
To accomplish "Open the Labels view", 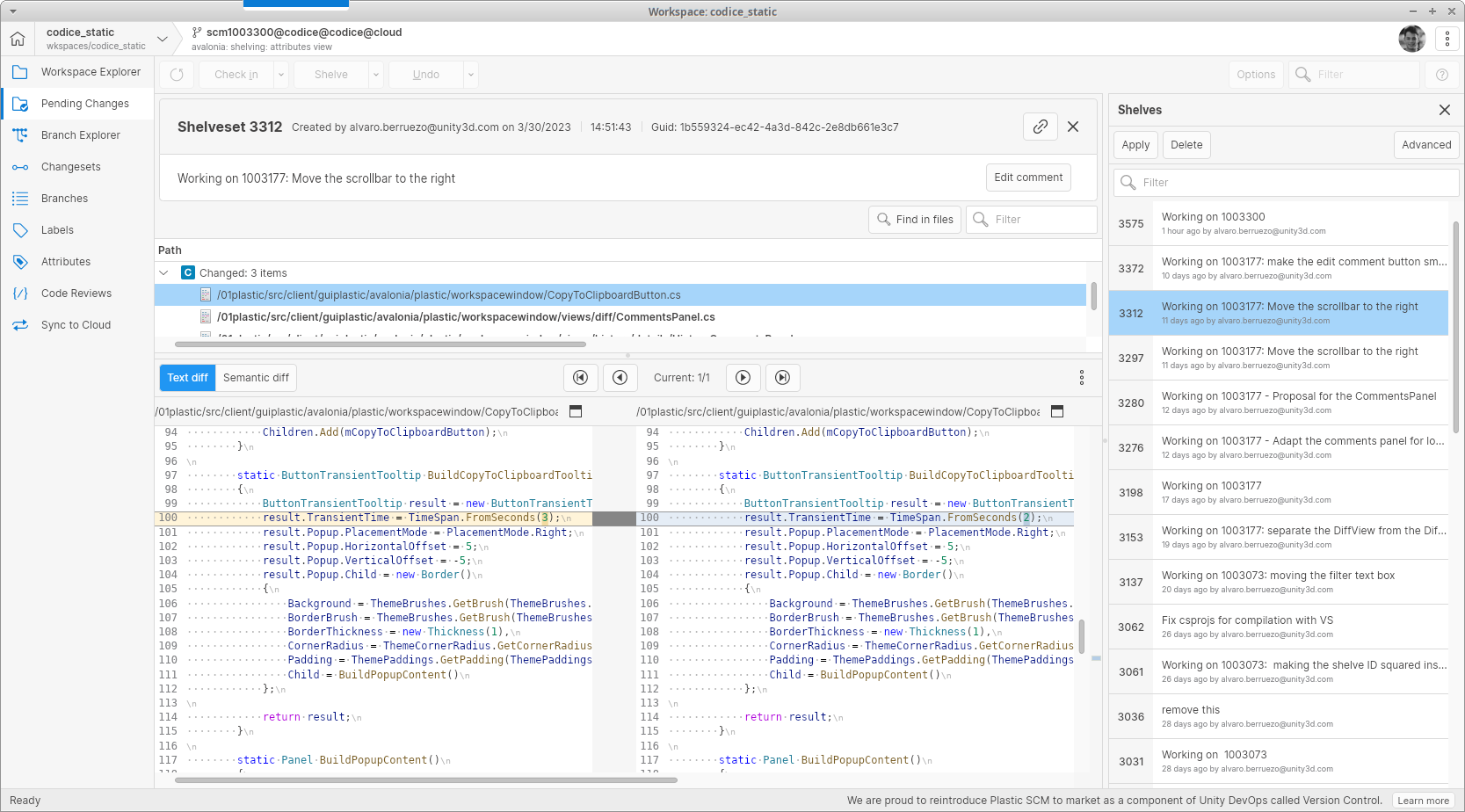I will click(57, 229).
